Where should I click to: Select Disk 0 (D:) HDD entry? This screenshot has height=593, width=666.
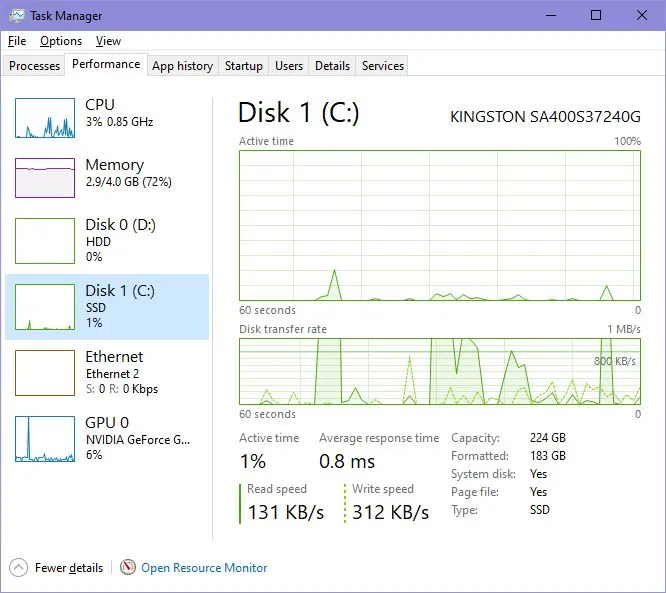coord(107,240)
